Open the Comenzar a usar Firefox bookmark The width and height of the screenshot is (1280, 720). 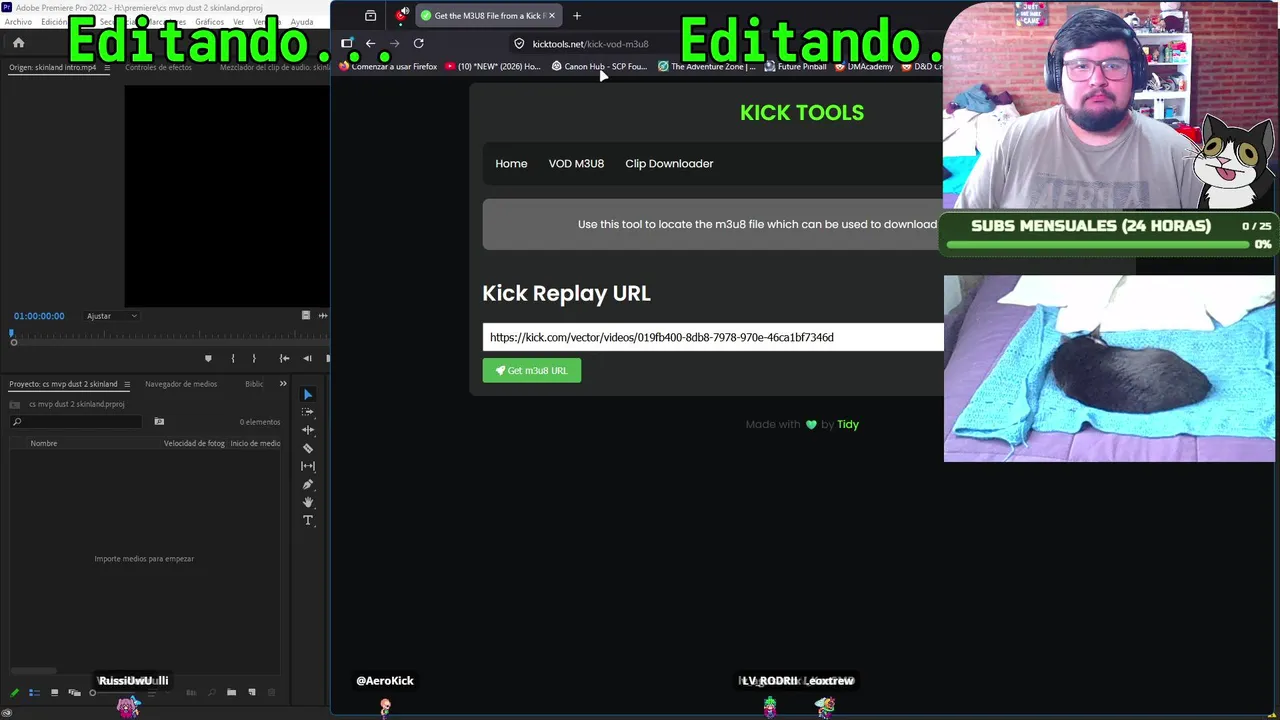(x=388, y=67)
